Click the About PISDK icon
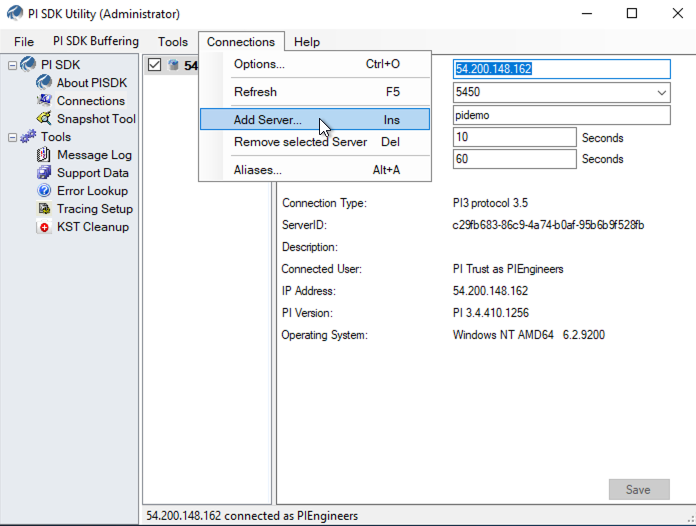The width and height of the screenshot is (696, 526). (44, 83)
